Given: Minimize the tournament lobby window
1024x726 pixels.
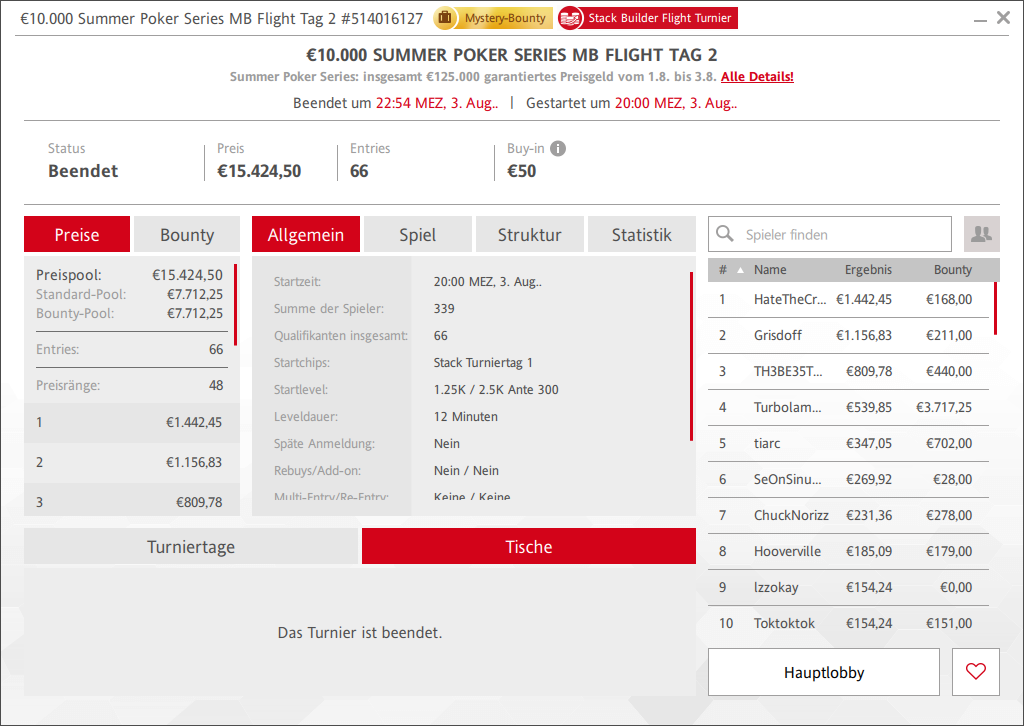Looking at the screenshot, I should 977,18.
